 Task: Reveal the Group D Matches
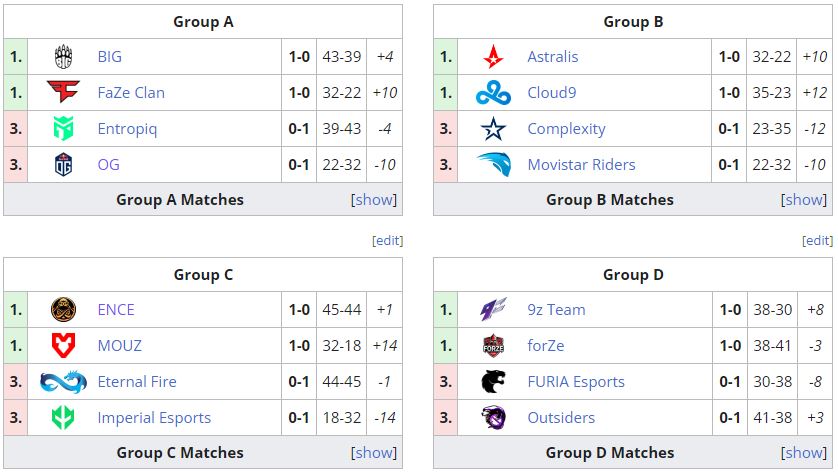tap(804, 452)
